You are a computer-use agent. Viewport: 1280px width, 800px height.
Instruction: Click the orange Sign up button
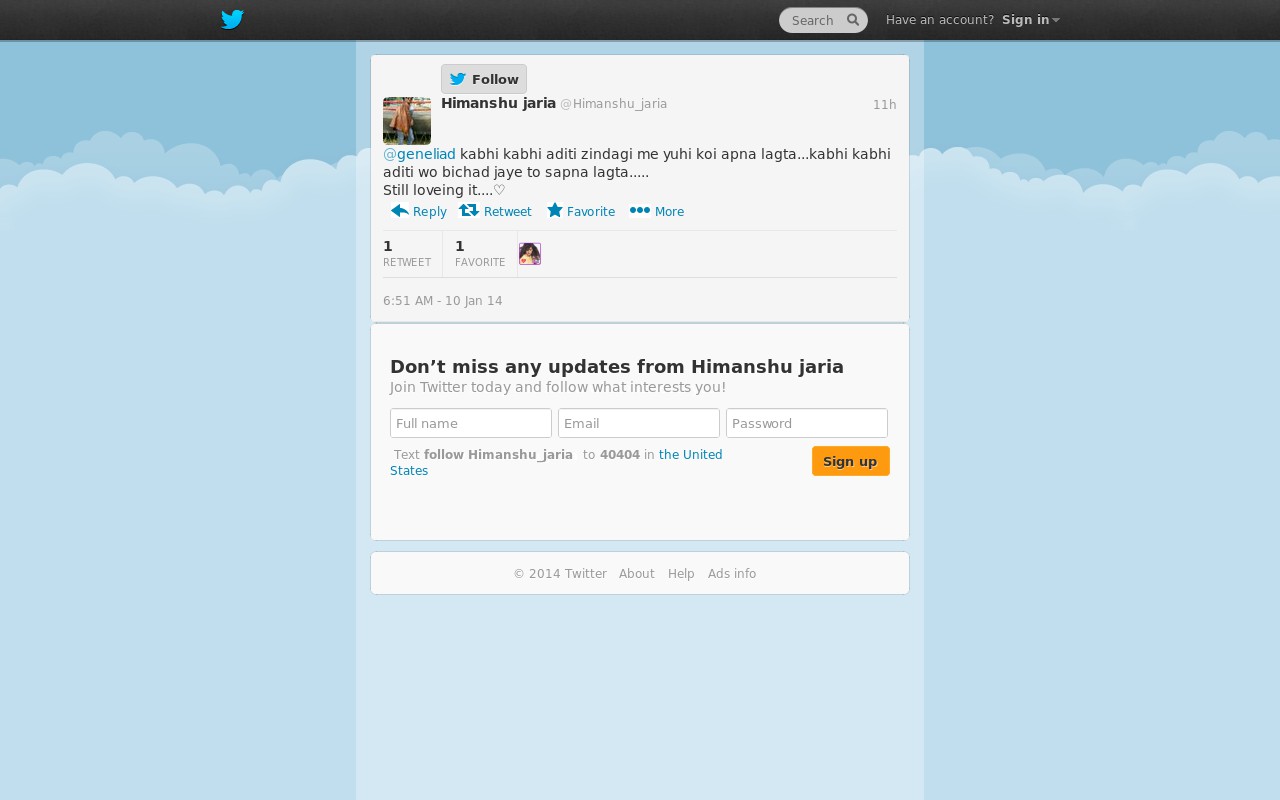[x=851, y=461]
